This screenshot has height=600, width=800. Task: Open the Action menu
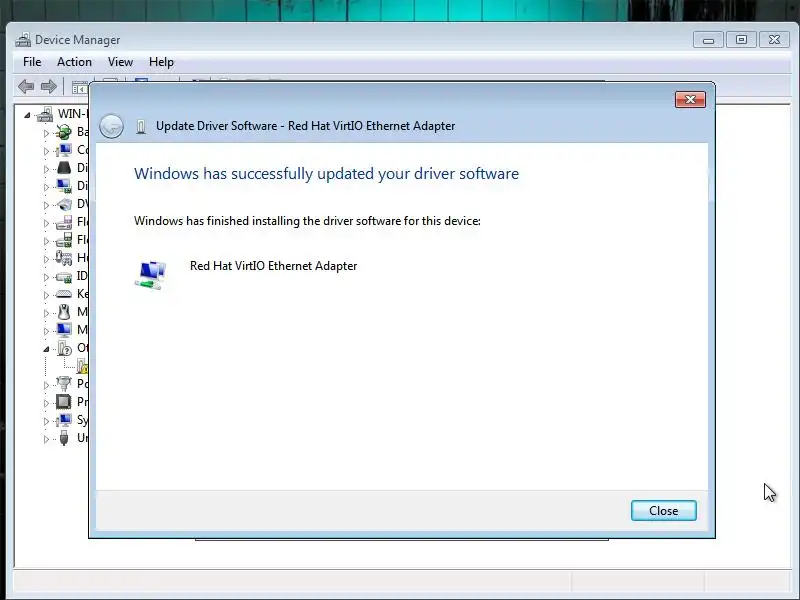pyautogui.click(x=74, y=62)
